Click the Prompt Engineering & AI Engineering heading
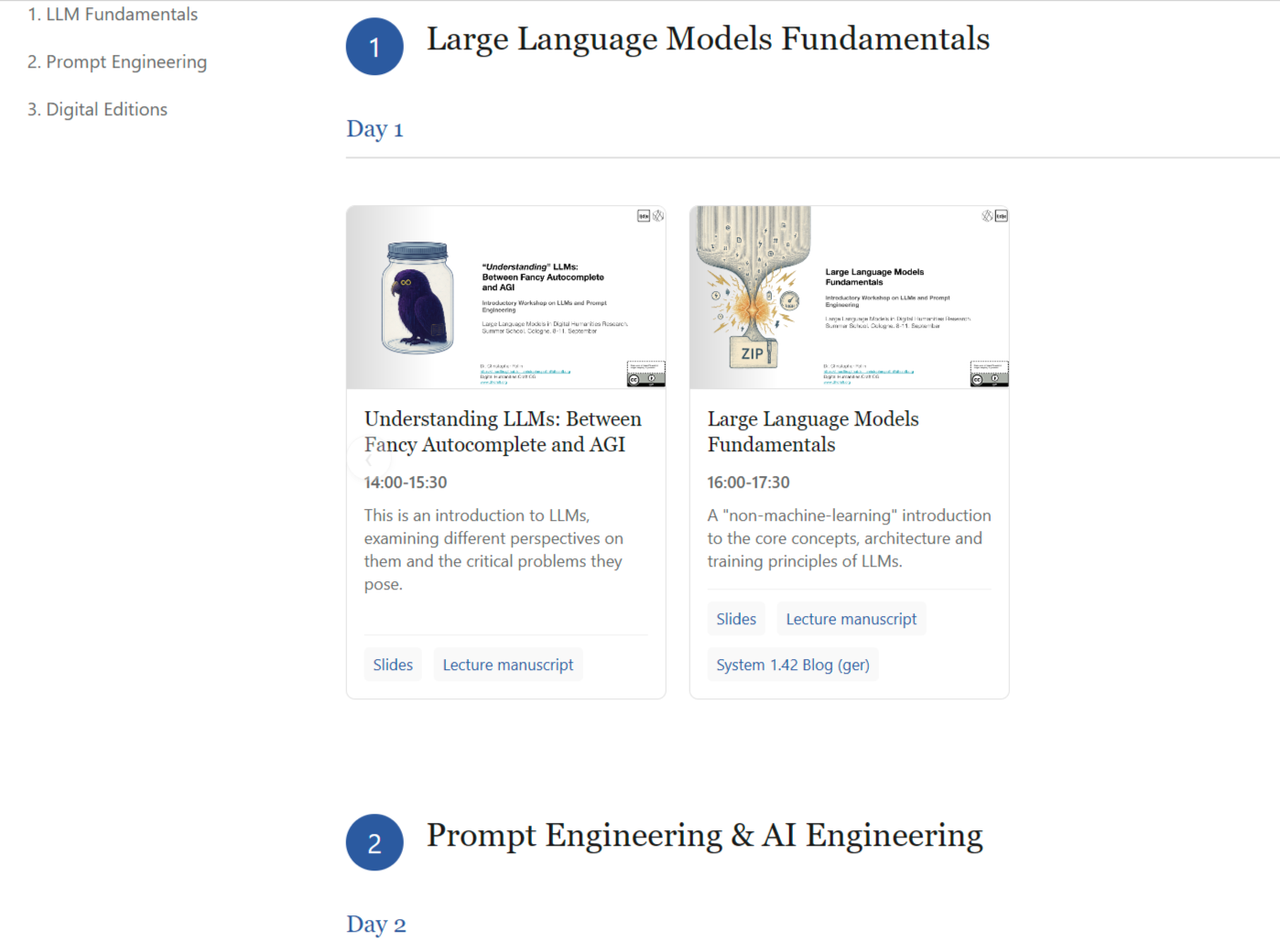Image resolution: width=1280 pixels, height=952 pixels. point(704,835)
